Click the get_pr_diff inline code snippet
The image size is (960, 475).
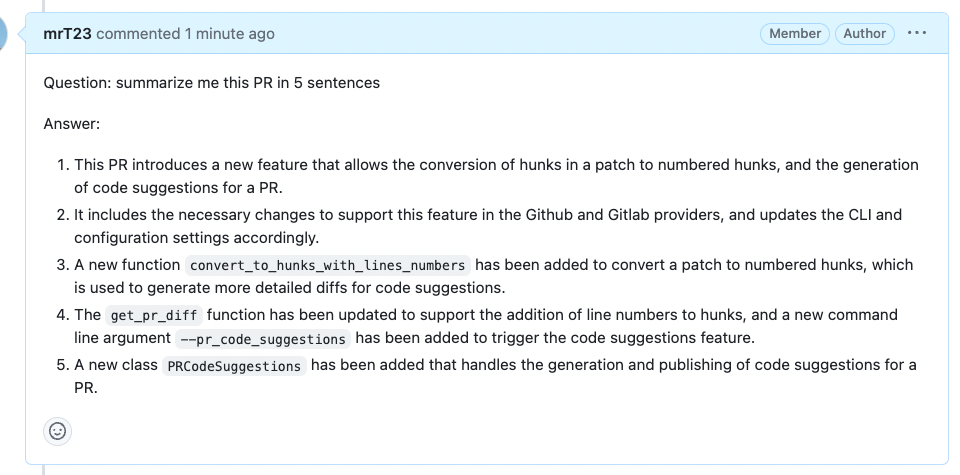pos(154,315)
